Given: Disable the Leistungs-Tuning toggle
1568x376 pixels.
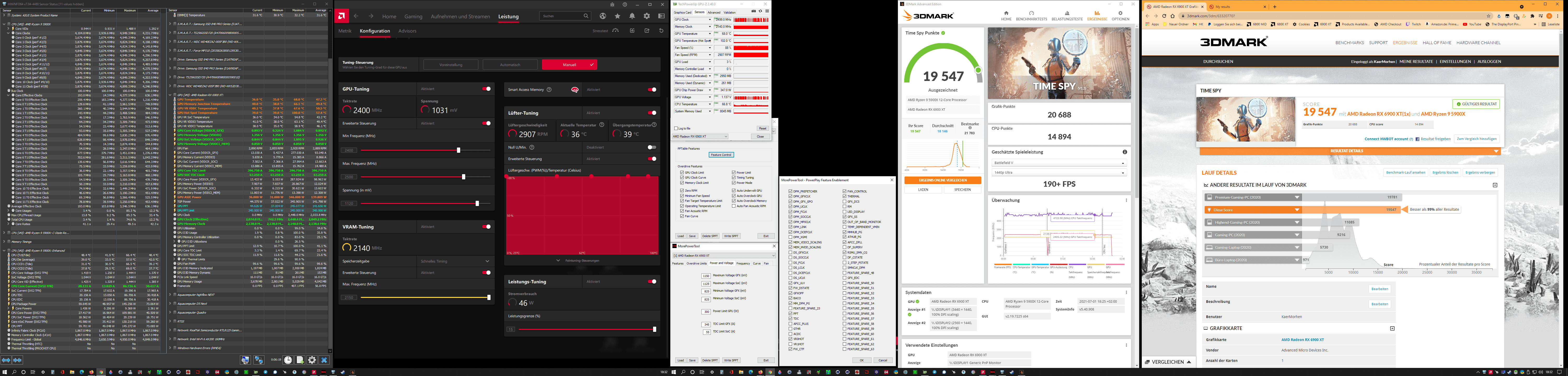Looking at the screenshot, I should [652, 282].
